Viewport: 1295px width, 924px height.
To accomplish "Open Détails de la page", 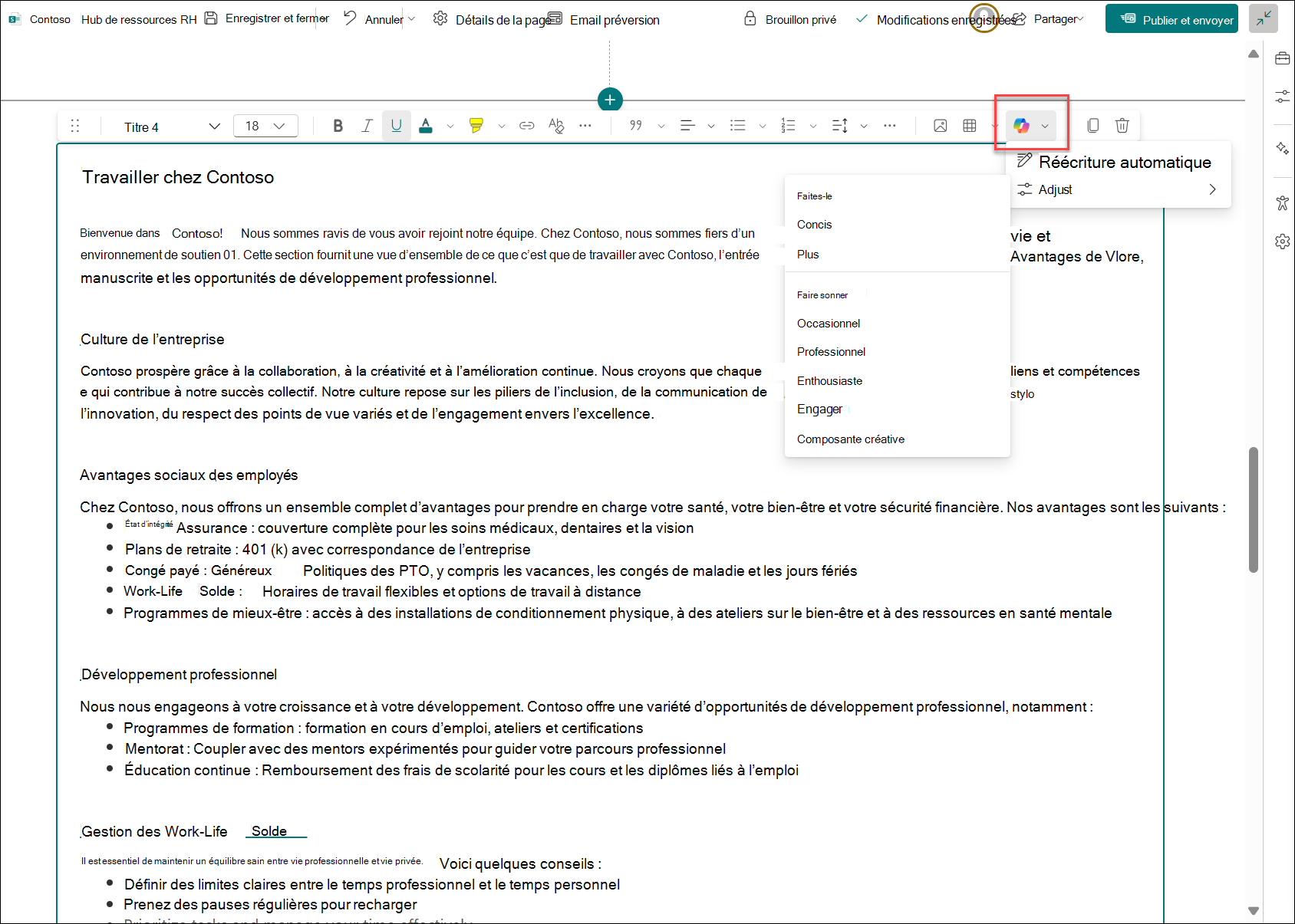I will click(492, 20).
